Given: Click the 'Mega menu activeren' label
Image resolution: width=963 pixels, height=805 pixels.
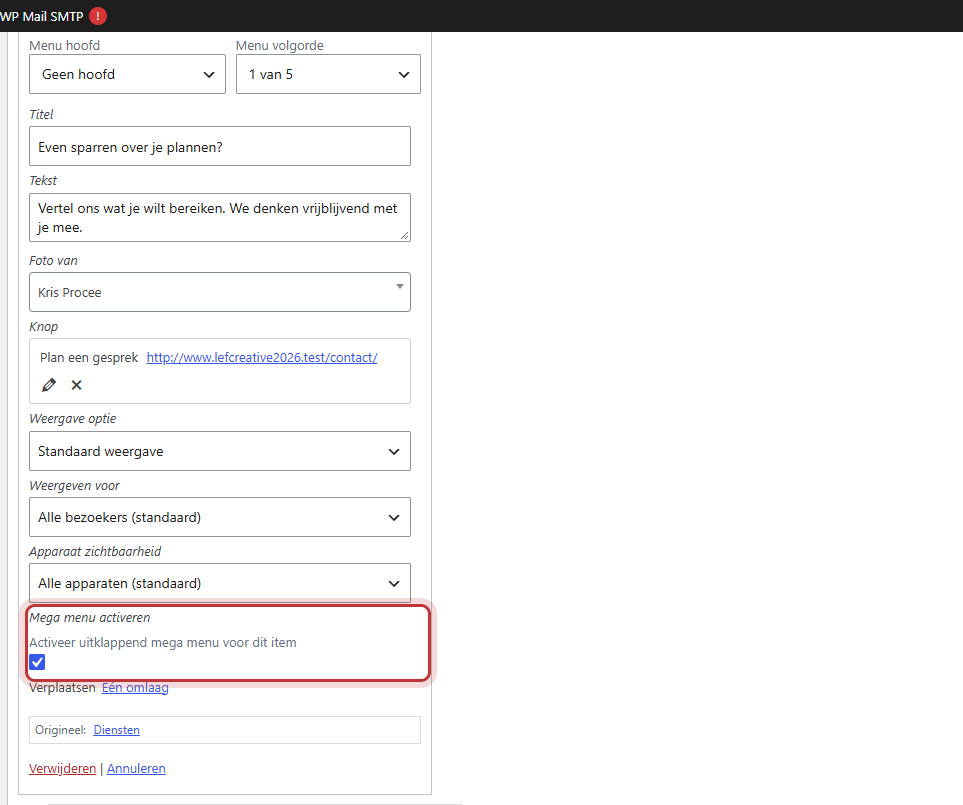Looking at the screenshot, I should pyautogui.click(x=90, y=618).
